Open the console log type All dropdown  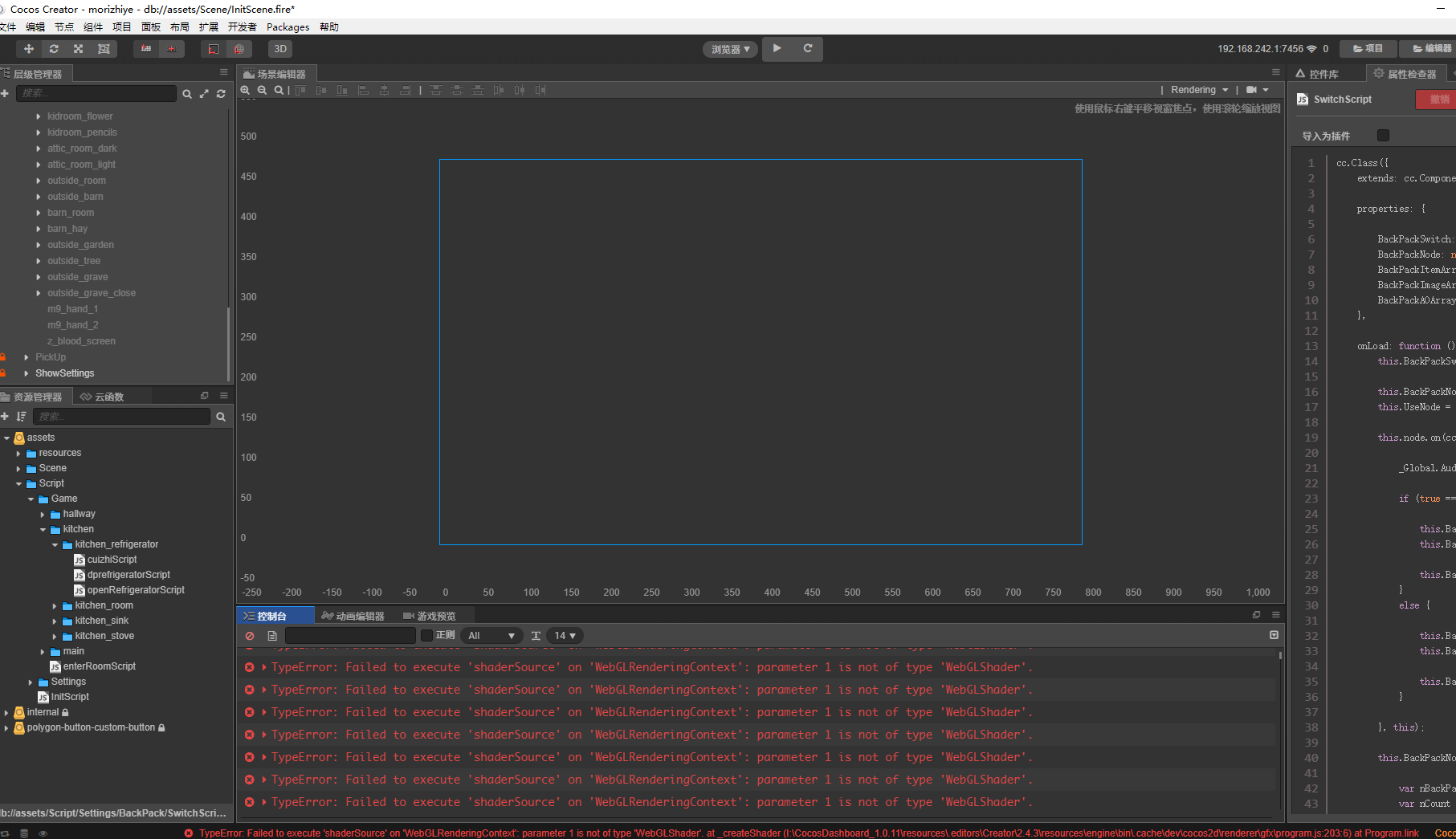click(491, 636)
